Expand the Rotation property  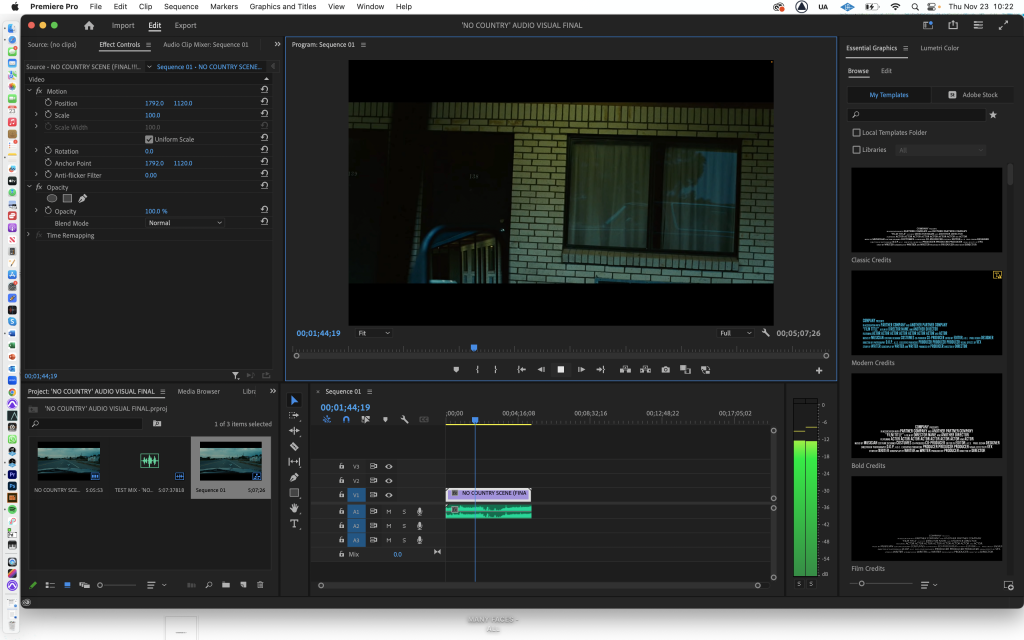[36, 151]
